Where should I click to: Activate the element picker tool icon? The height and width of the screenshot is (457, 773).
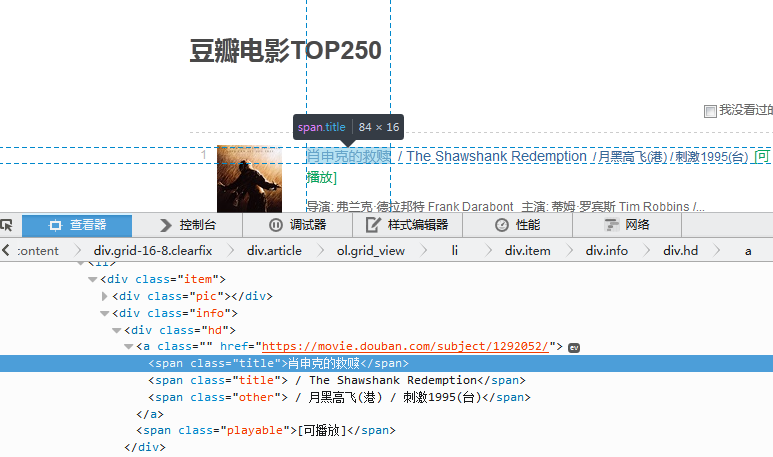click(x=6, y=225)
